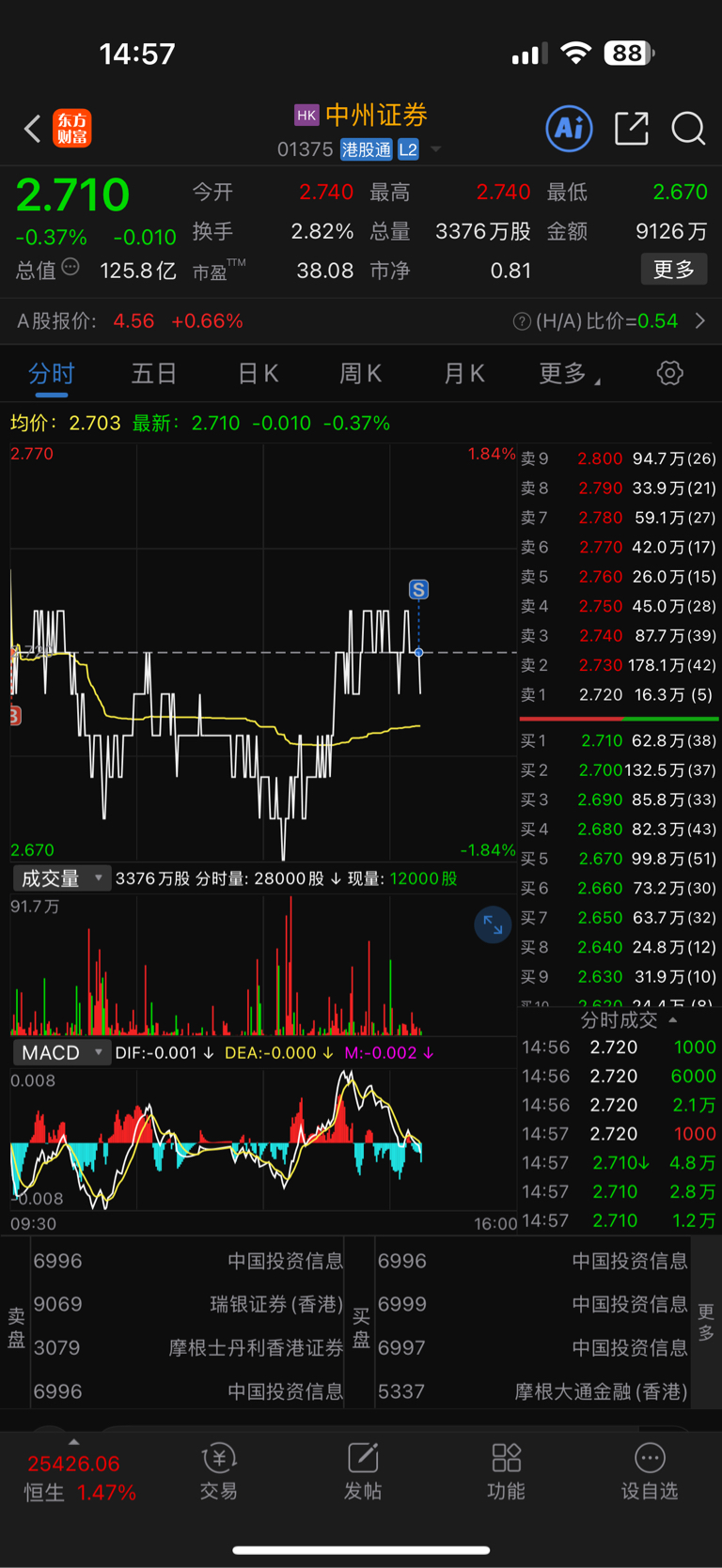Select 卖9 ask price 2.800 row
Screen dimensions: 722x1568
619,459
